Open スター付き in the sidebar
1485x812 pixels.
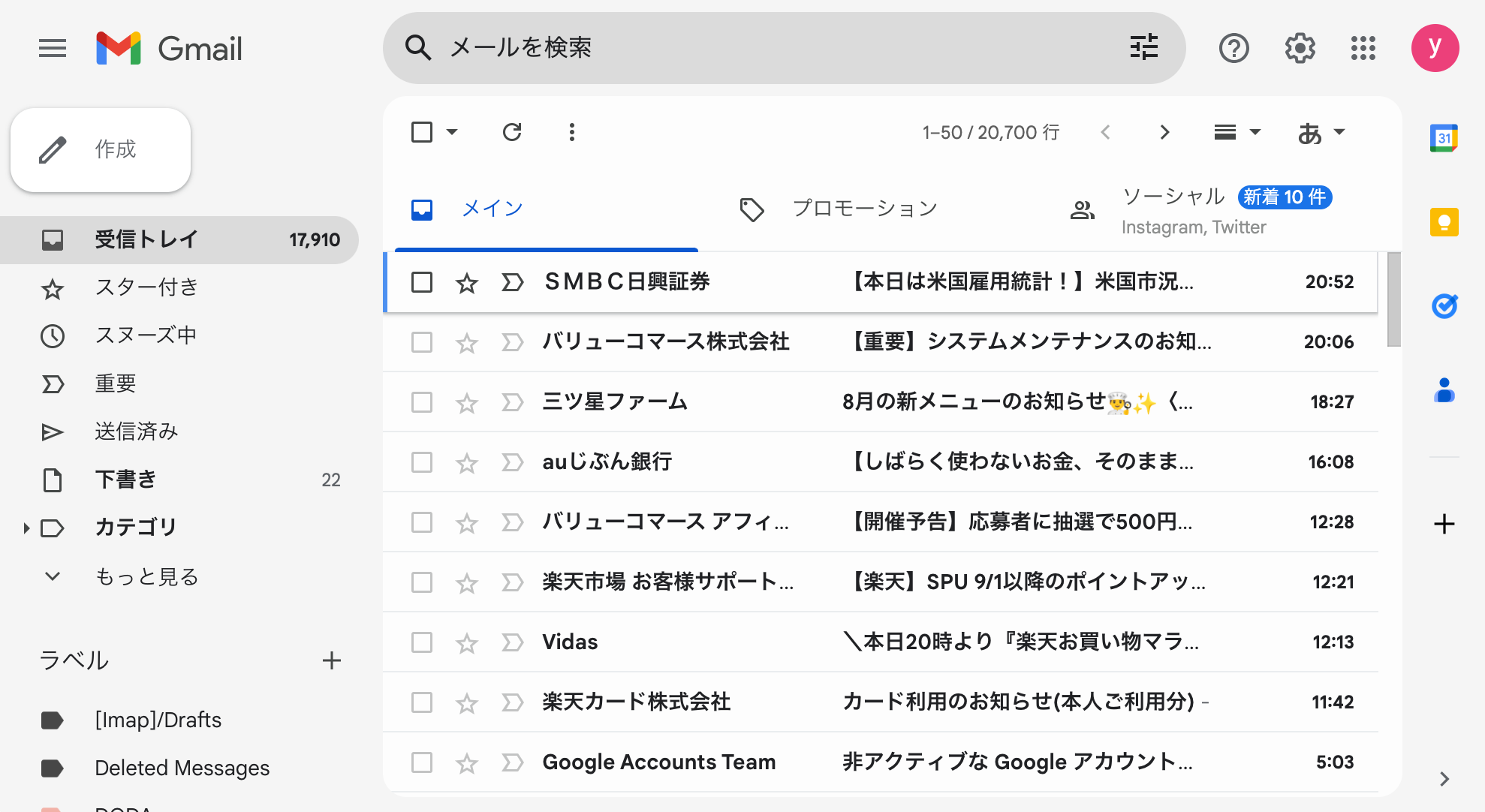coord(179,287)
